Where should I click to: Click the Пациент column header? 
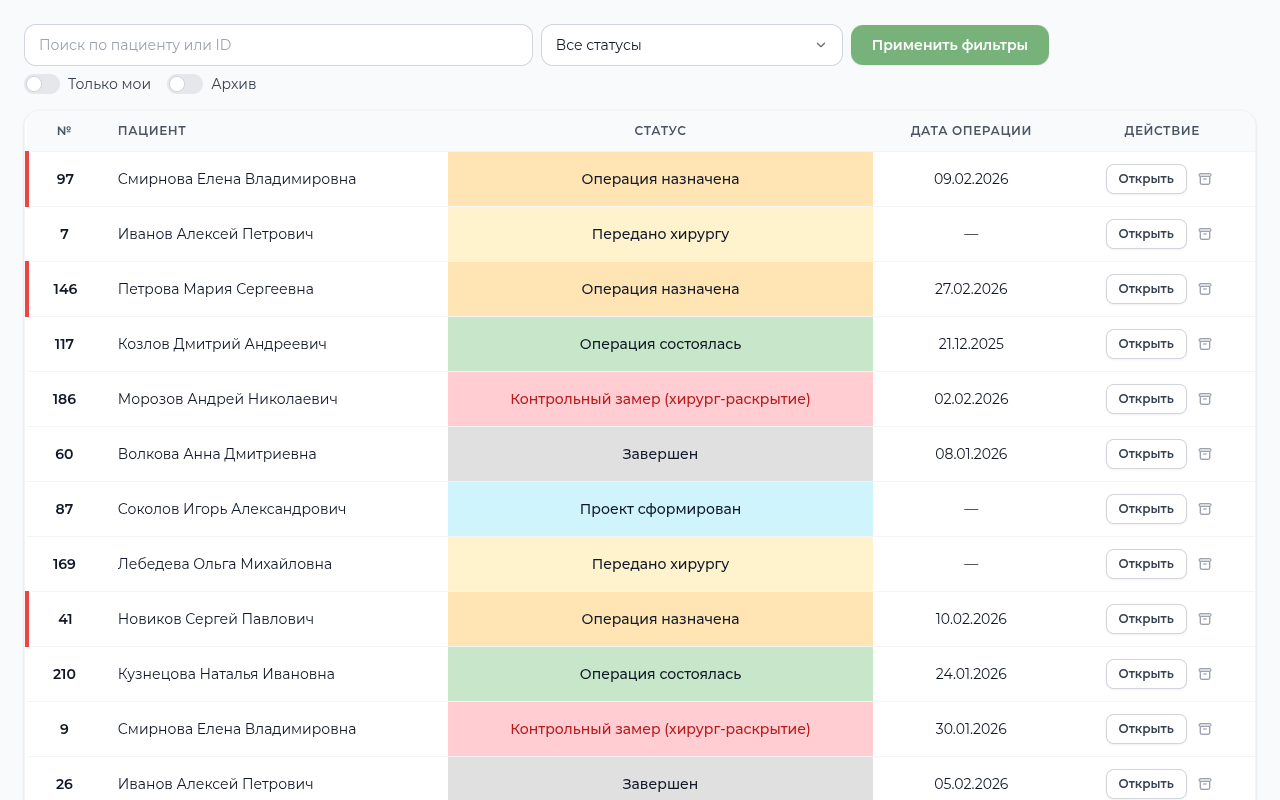coord(152,131)
